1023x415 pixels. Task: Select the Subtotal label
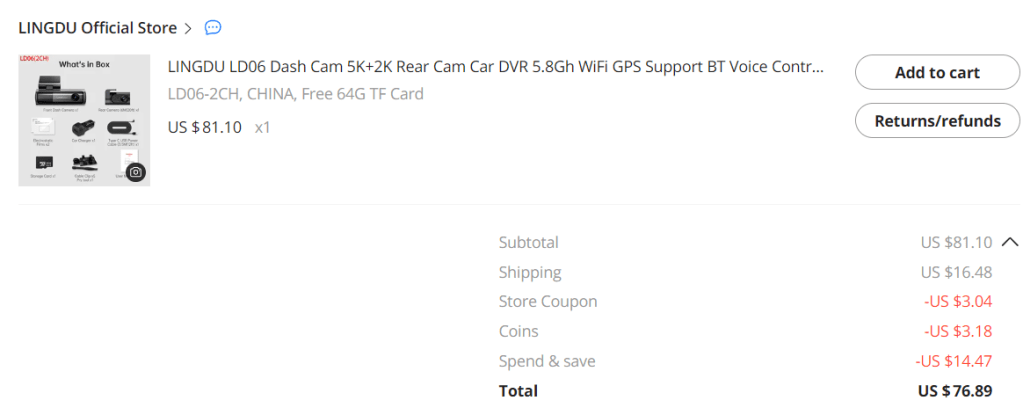pyautogui.click(x=528, y=242)
